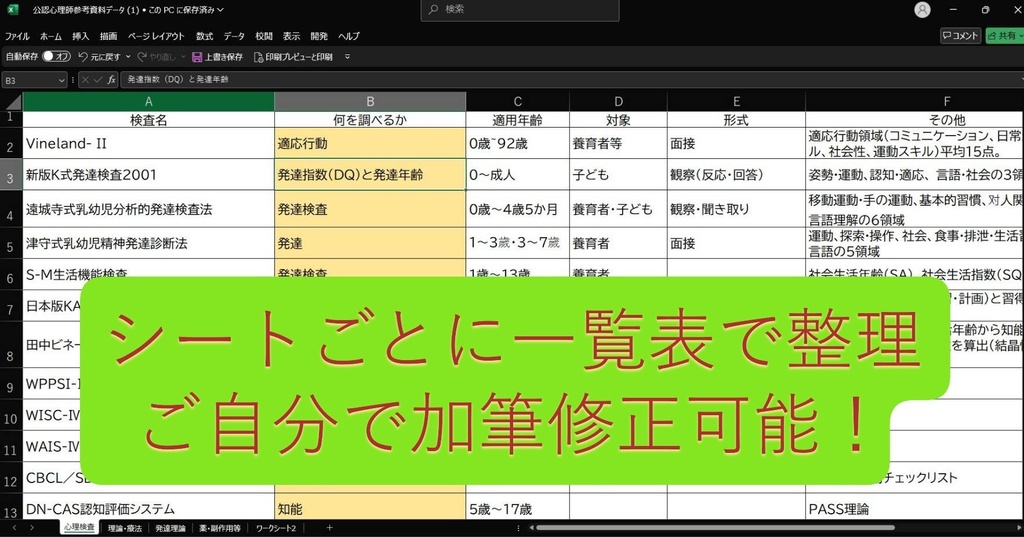Click header cell 何を調べるか
Image resolution: width=1024 pixels, height=537 pixels.
click(x=370, y=120)
